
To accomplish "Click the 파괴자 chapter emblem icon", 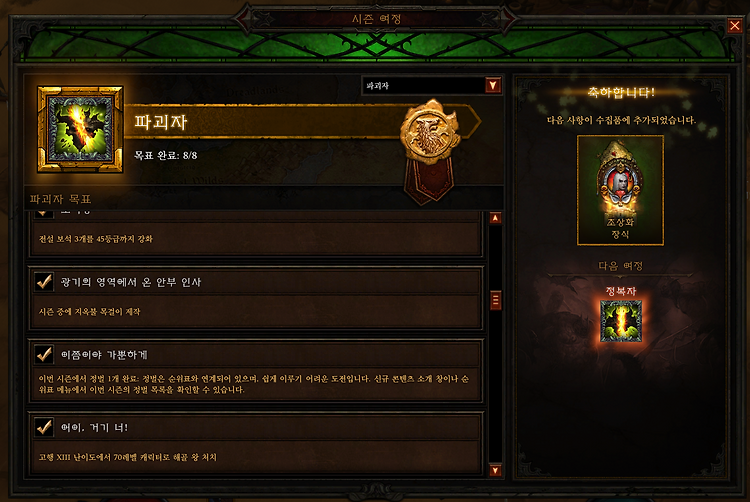I will pyautogui.click(x=80, y=129).
